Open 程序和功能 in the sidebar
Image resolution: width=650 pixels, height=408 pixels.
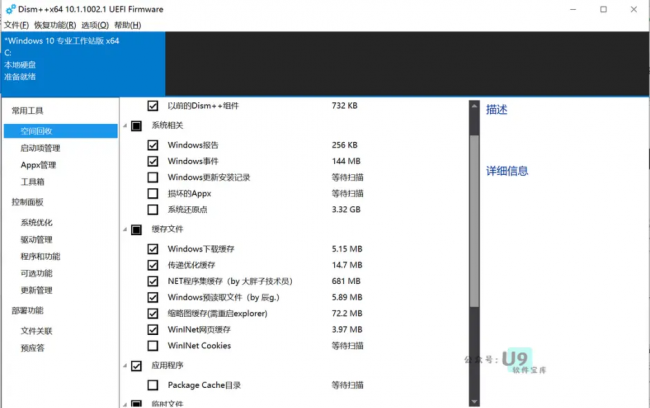[41, 256]
